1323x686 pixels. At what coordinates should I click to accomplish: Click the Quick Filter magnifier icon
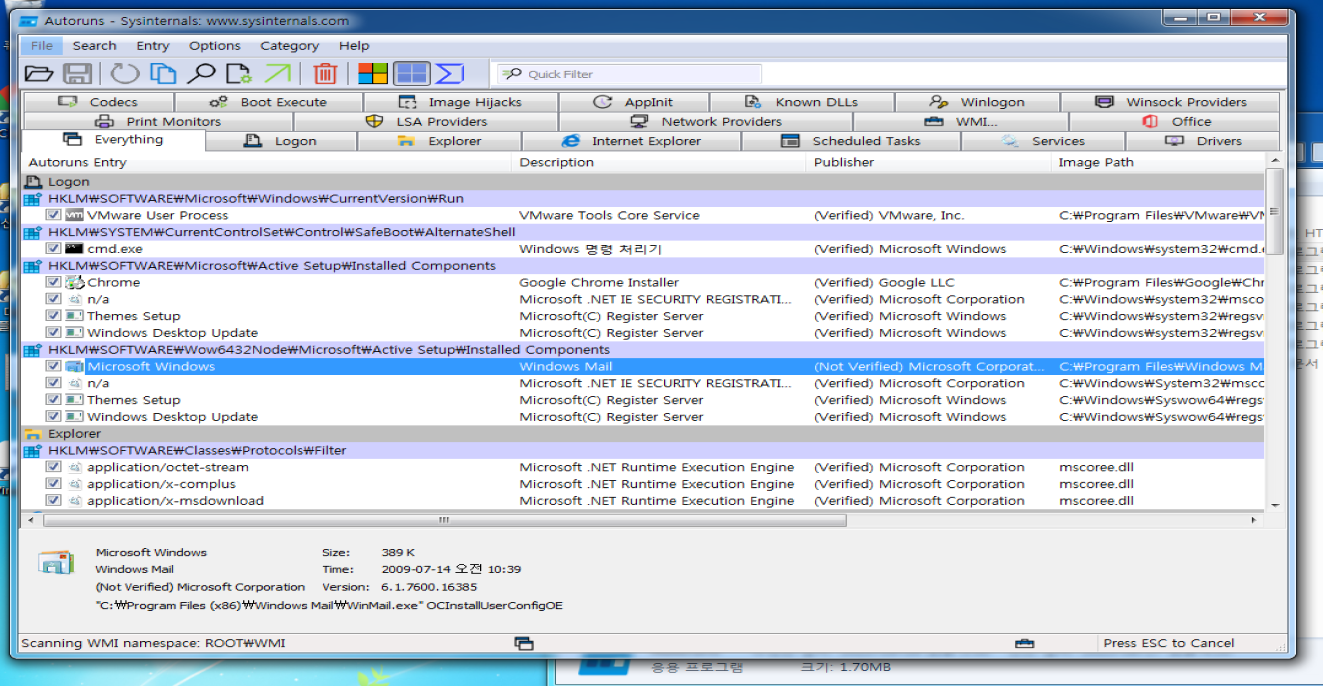(x=511, y=74)
